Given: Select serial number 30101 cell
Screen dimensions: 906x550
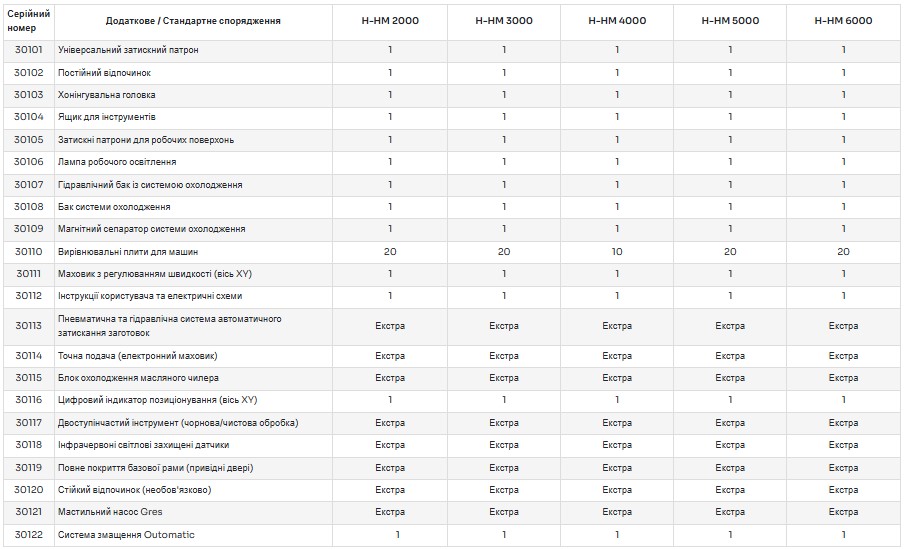Looking at the screenshot, I should point(29,50).
